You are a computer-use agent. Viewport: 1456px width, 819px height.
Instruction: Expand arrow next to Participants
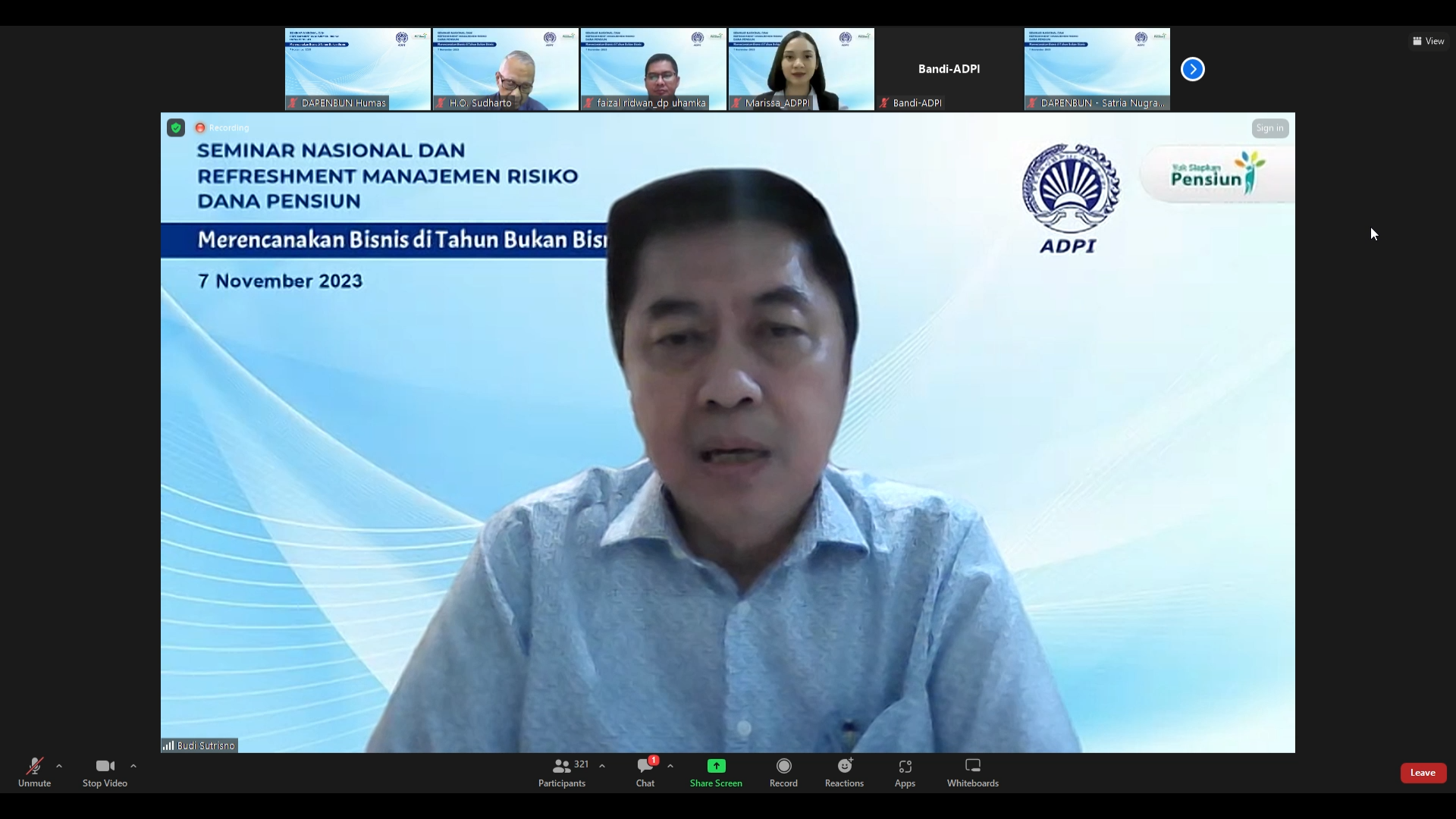(x=602, y=766)
